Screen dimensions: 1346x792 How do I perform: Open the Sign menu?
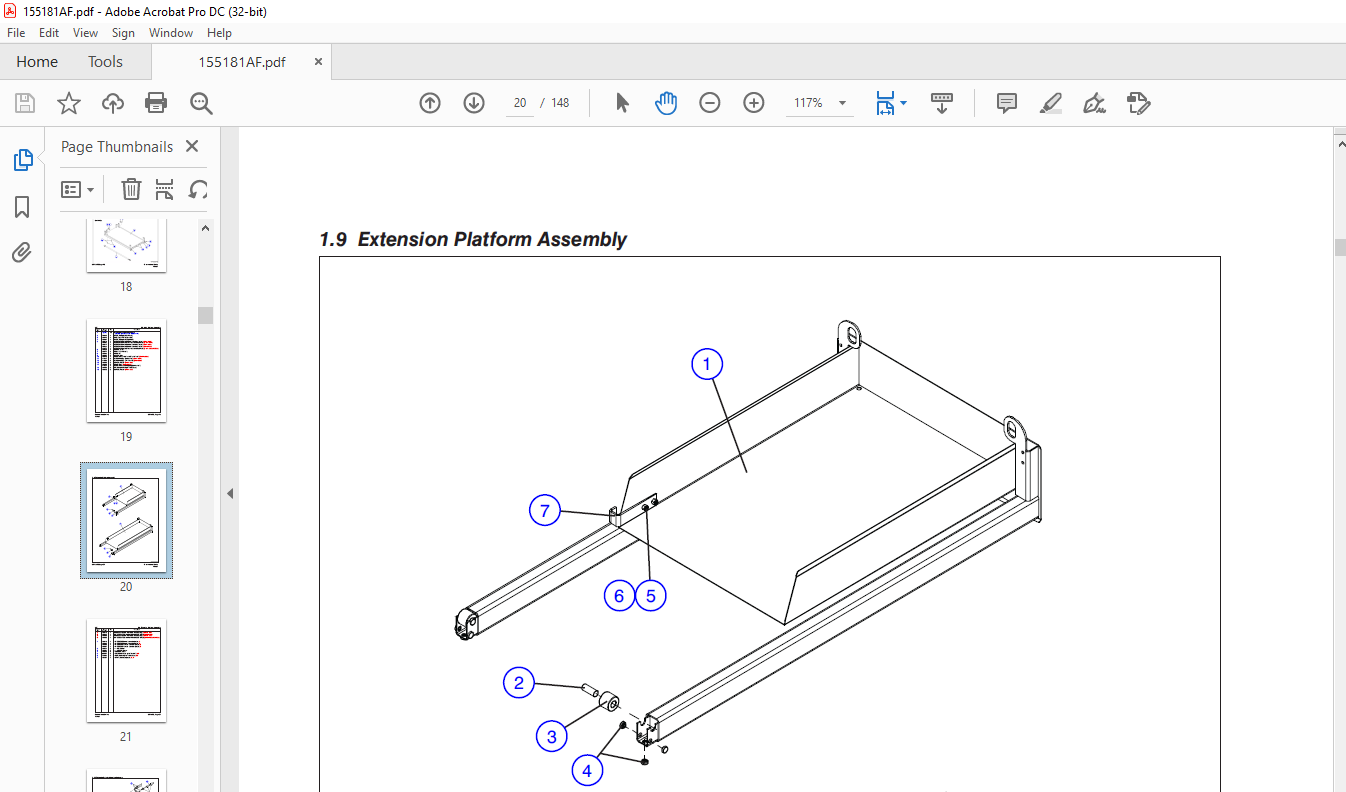coord(123,33)
